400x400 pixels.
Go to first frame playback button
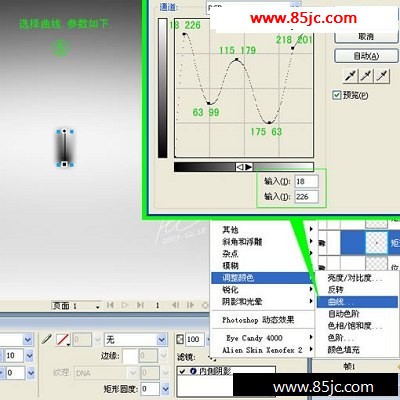point(110,305)
